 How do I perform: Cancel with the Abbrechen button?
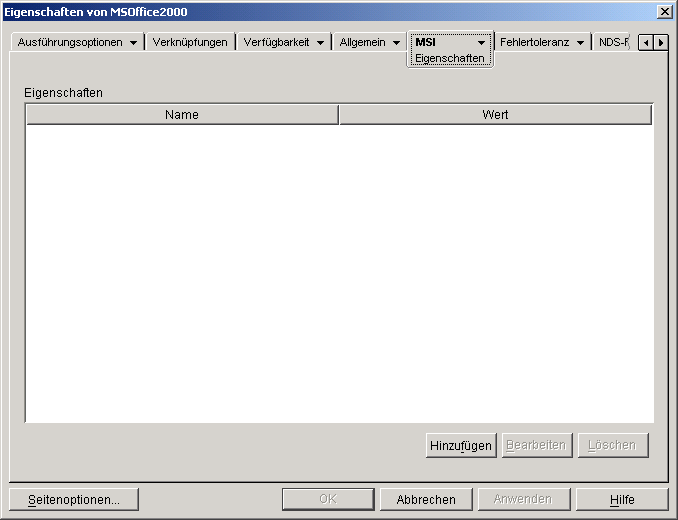(x=426, y=500)
